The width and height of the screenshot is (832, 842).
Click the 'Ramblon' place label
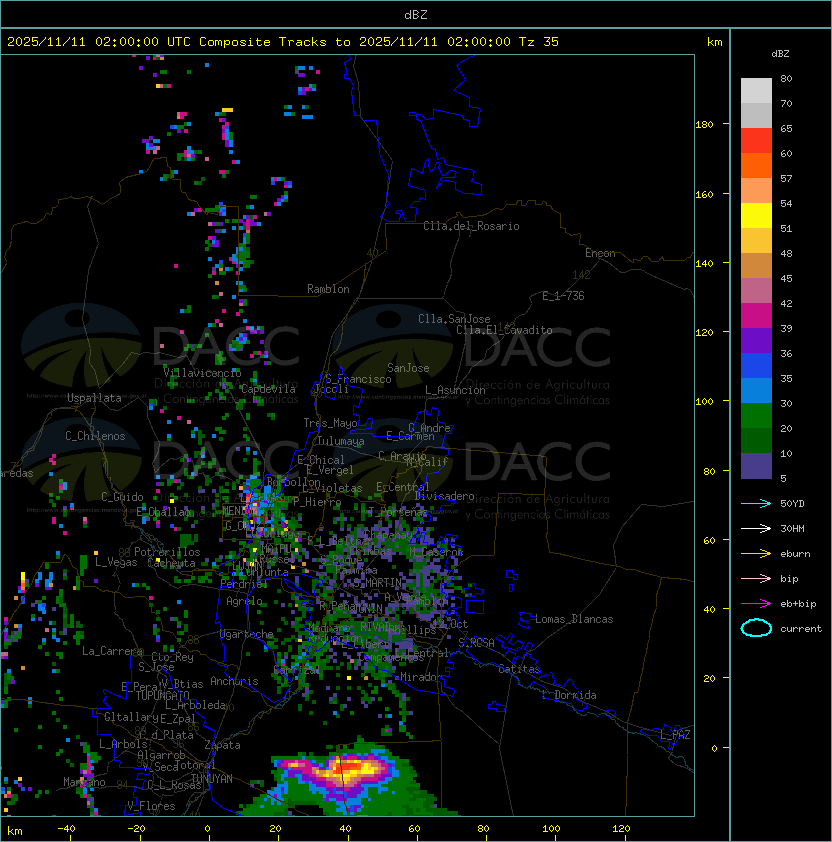328,289
